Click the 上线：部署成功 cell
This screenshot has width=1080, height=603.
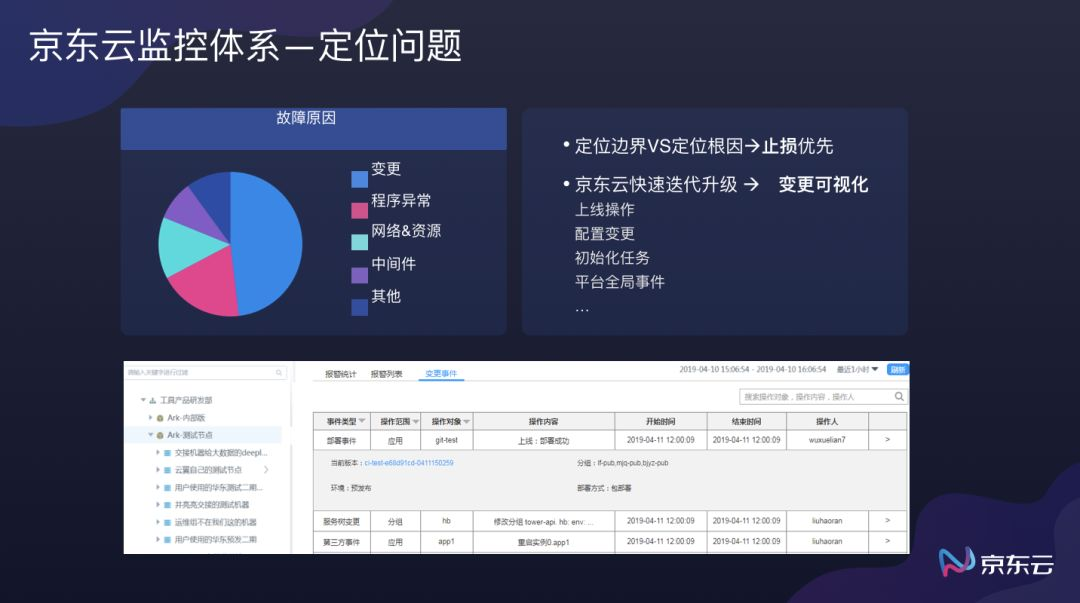[x=543, y=440]
